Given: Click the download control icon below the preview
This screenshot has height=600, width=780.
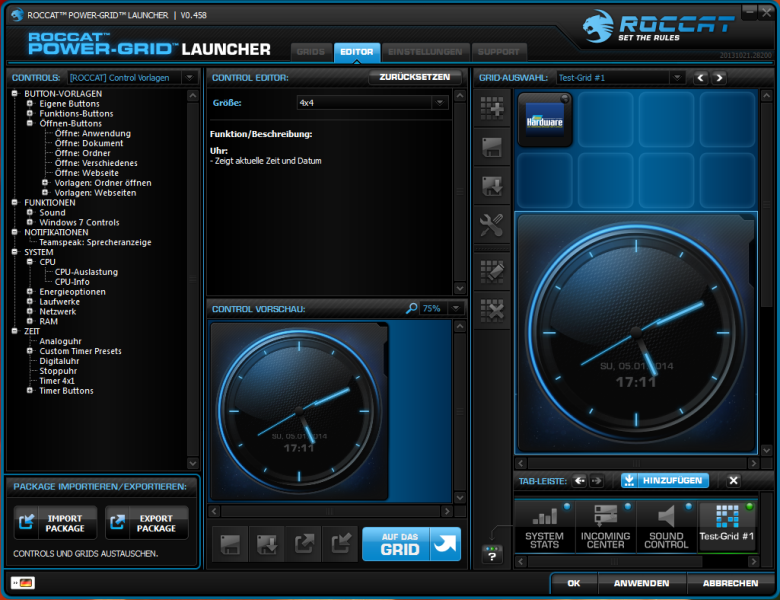Looking at the screenshot, I should (267, 544).
